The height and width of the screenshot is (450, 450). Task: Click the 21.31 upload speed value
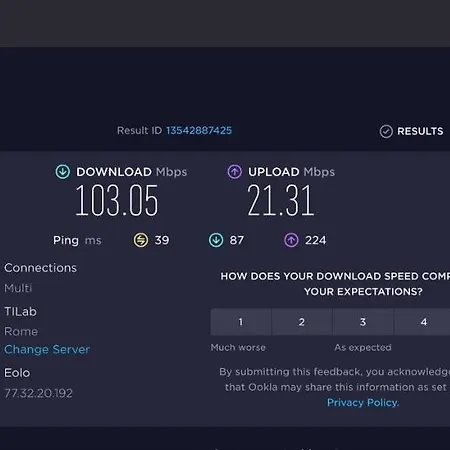pyautogui.click(x=281, y=201)
